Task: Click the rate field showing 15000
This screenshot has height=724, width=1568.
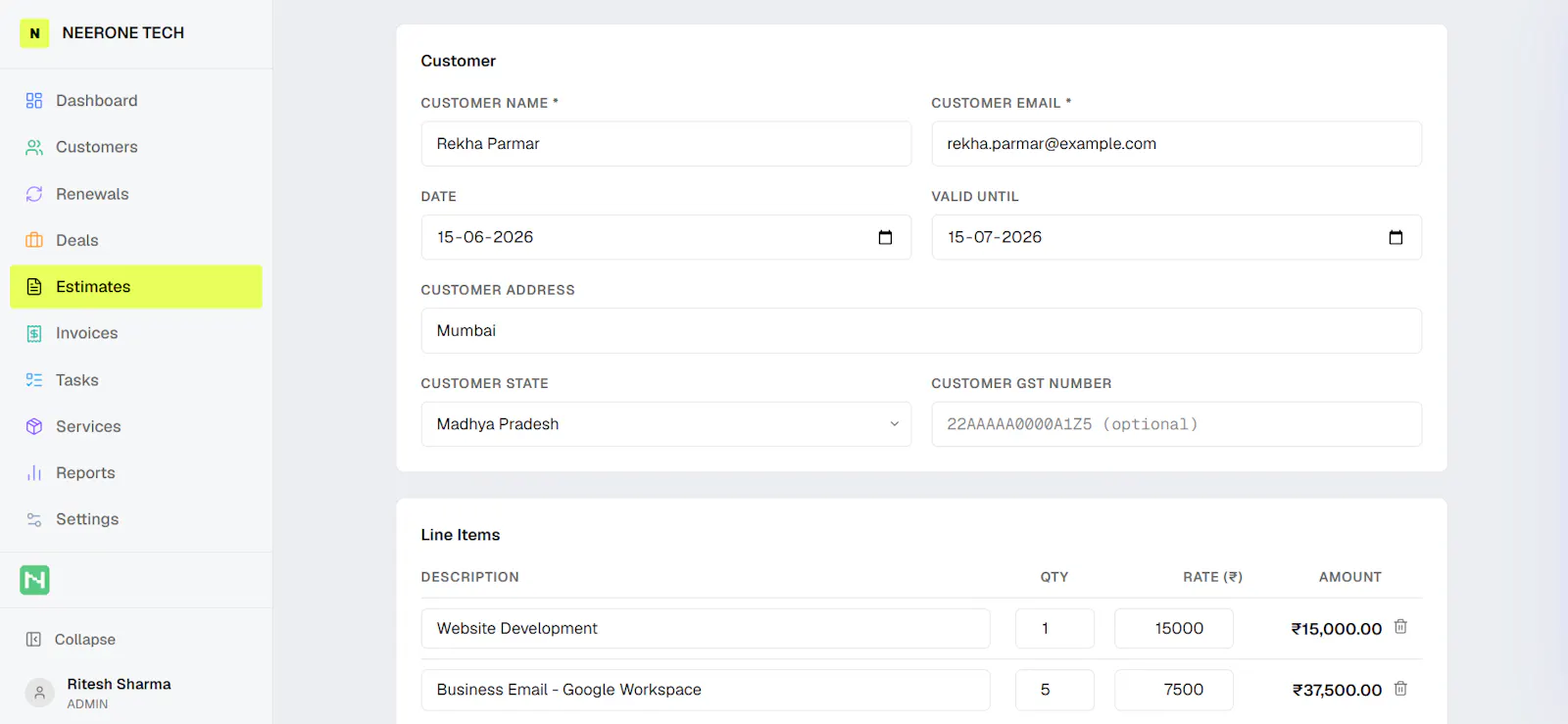Action: (1173, 629)
